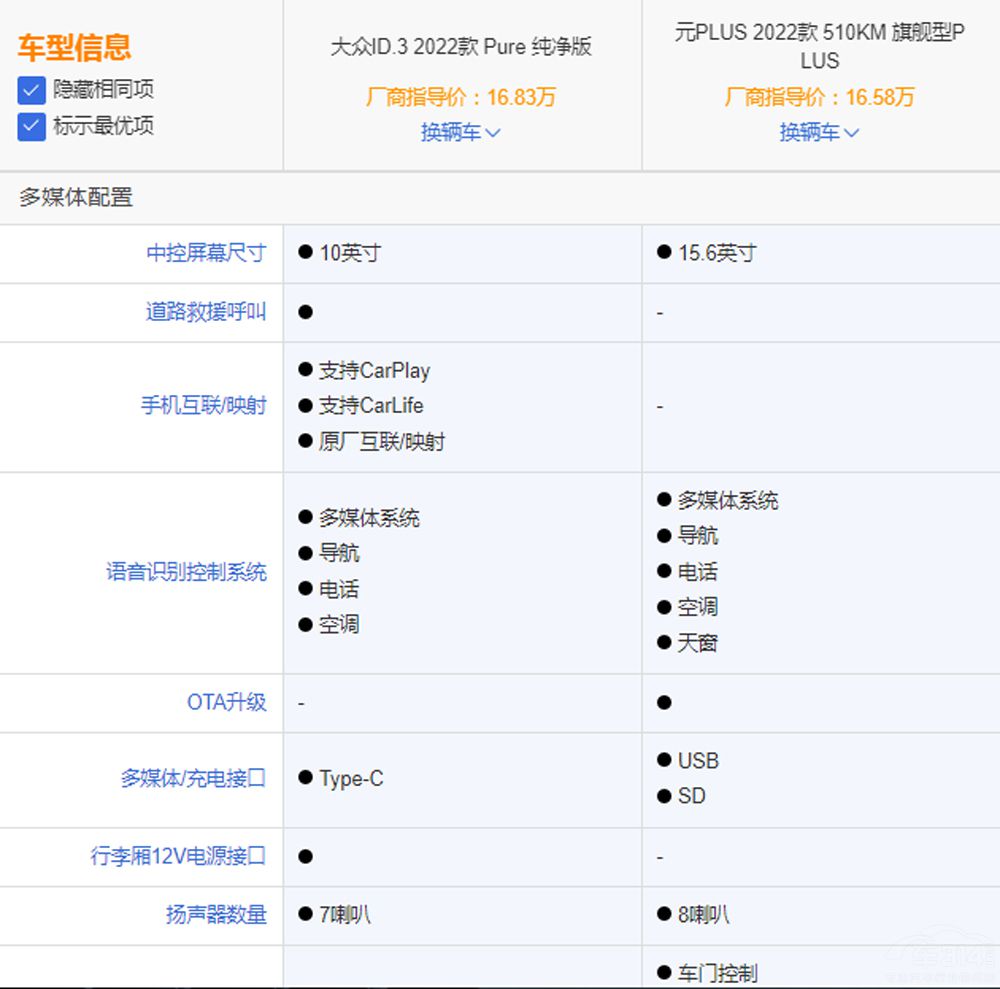Click the 车型信息 heading
This screenshot has height=989, width=1000.
(x=74, y=47)
